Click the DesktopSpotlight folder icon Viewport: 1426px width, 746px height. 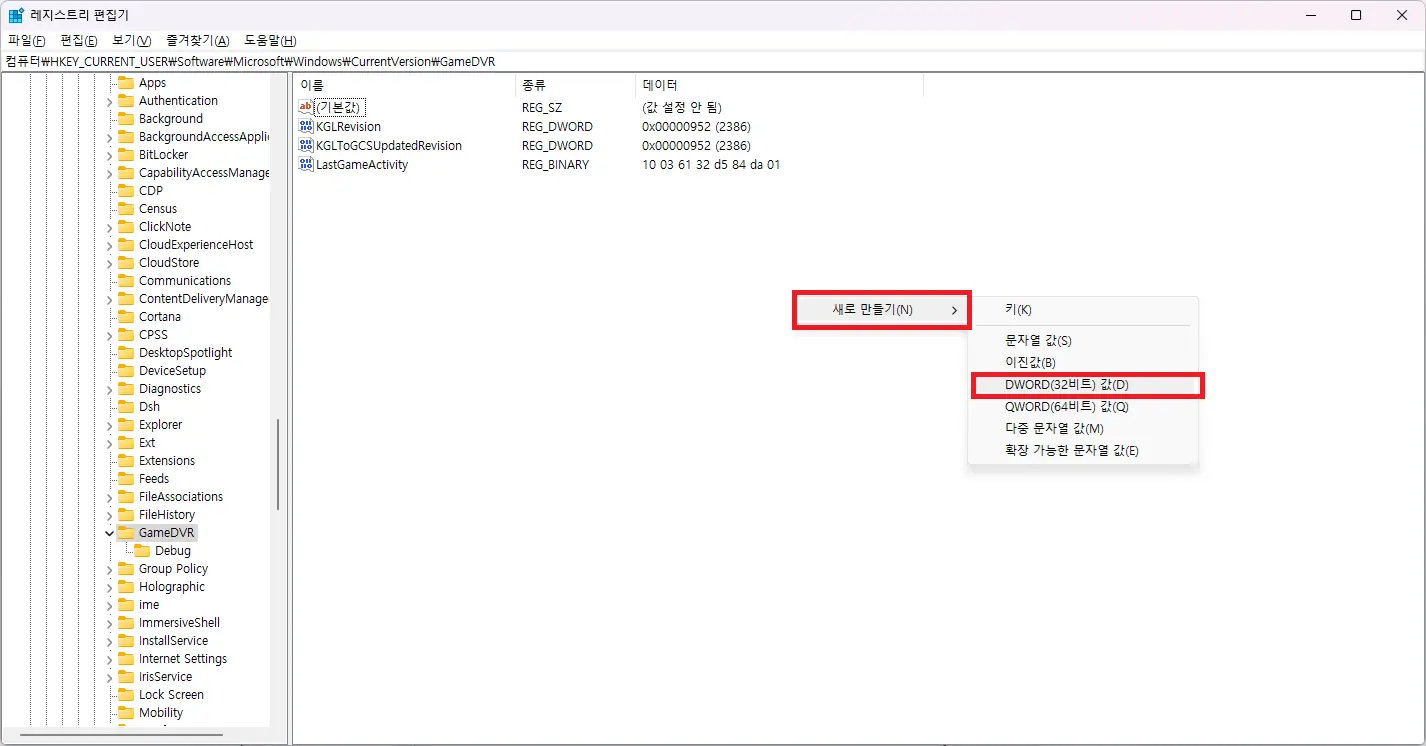pyautogui.click(x=126, y=353)
